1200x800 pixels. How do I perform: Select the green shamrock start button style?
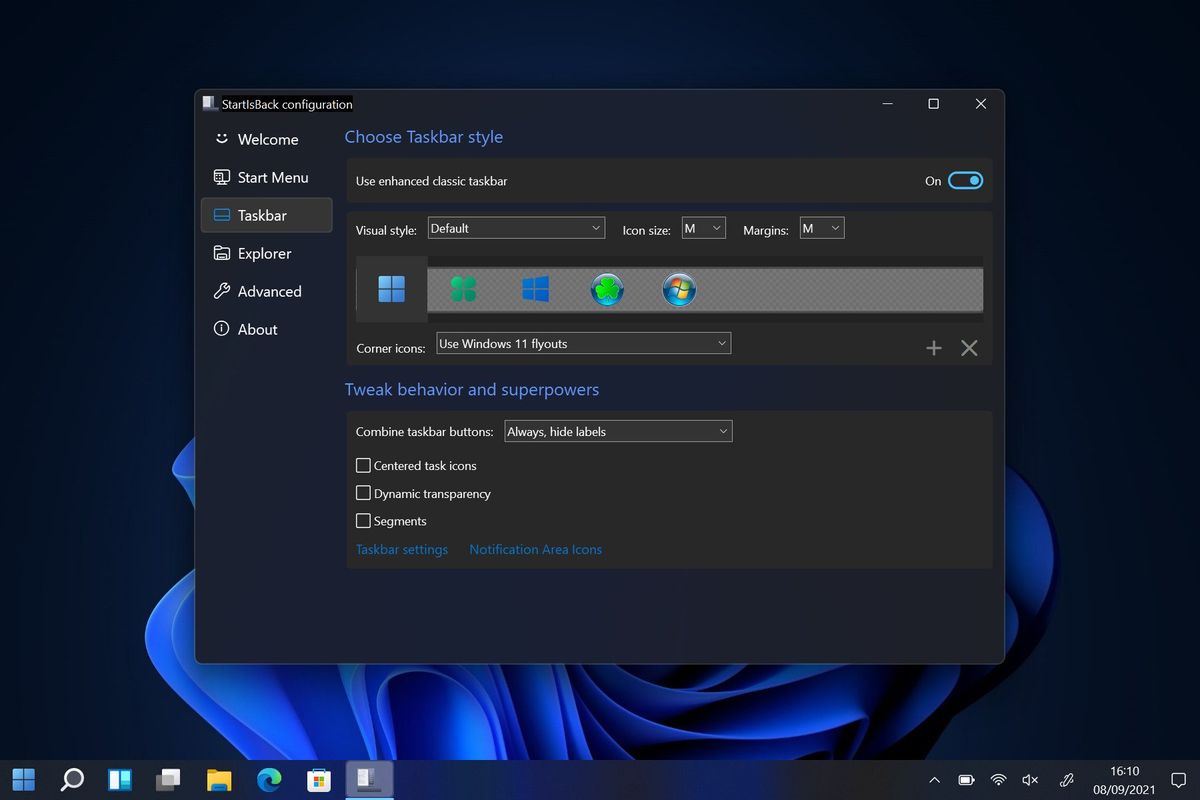pyautogui.click(x=607, y=290)
